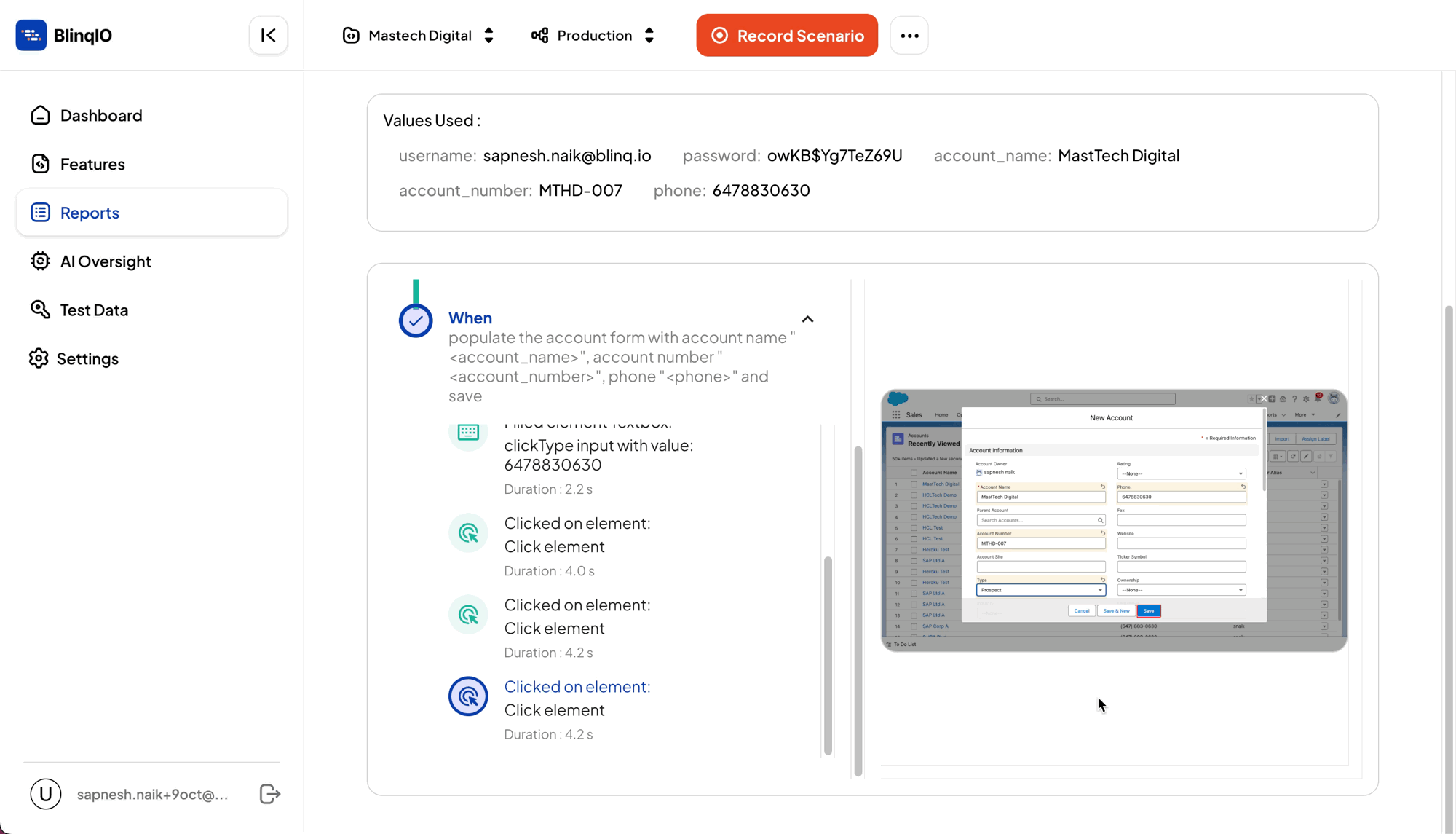Collapse the When step expander

807,319
